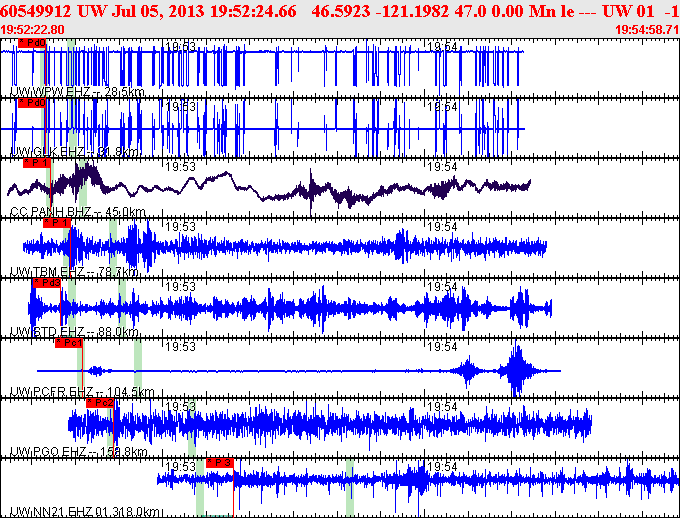Click the dark PANH BHZ waveform trace
680x518 pixels.
click(269, 187)
